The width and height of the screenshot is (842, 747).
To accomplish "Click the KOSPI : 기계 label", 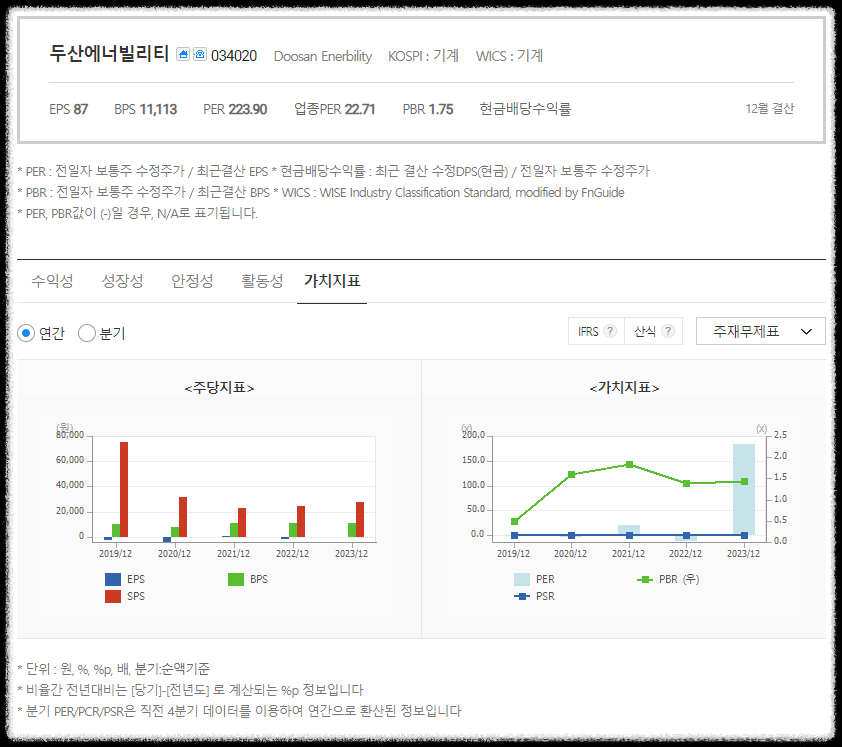I will point(423,56).
